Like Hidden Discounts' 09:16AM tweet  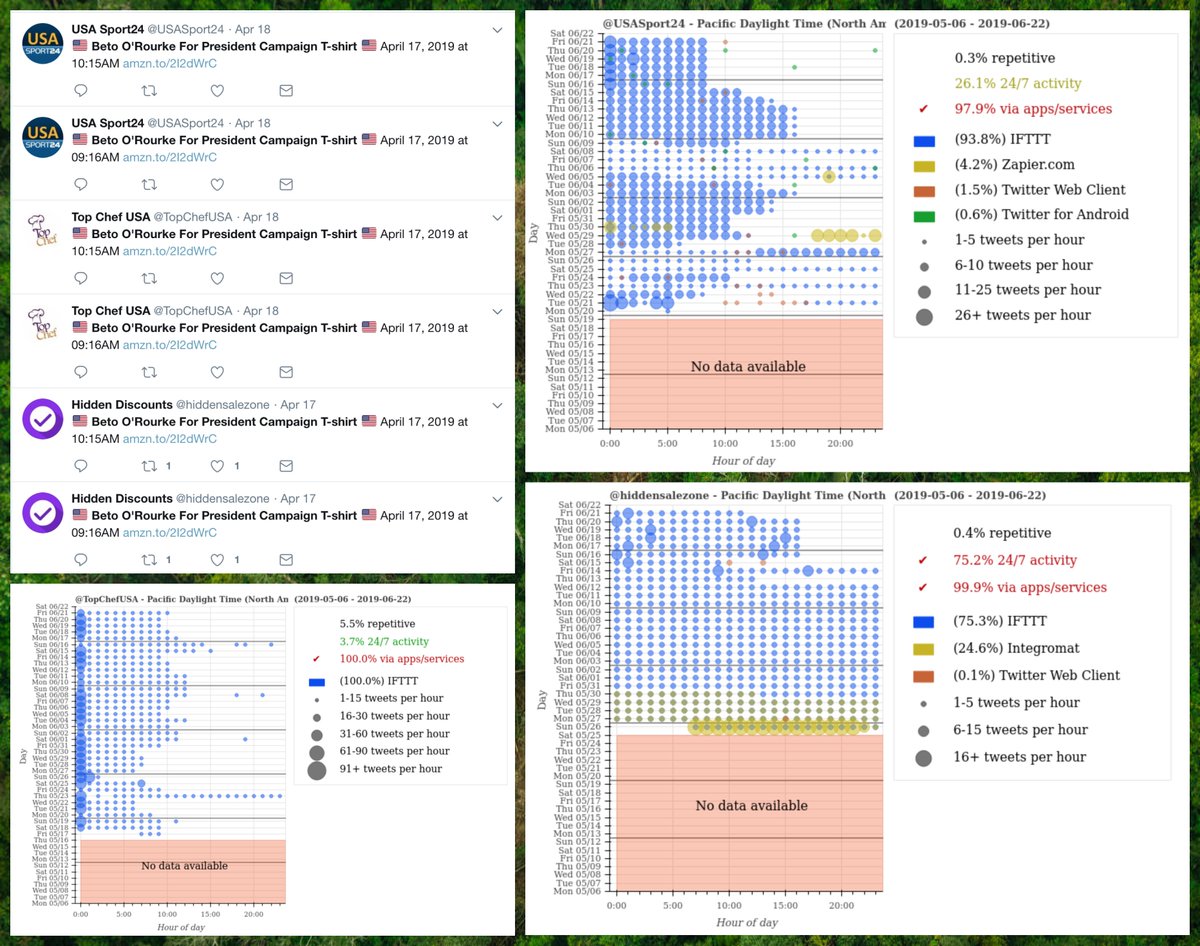click(217, 560)
